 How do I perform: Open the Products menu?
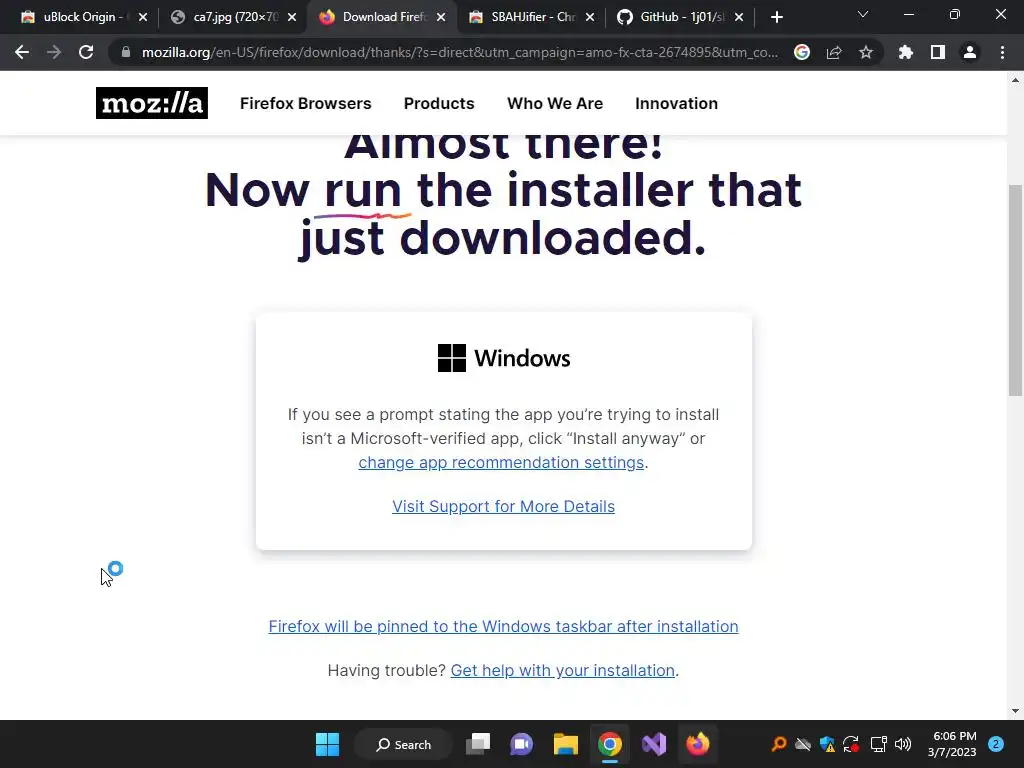[439, 103]
